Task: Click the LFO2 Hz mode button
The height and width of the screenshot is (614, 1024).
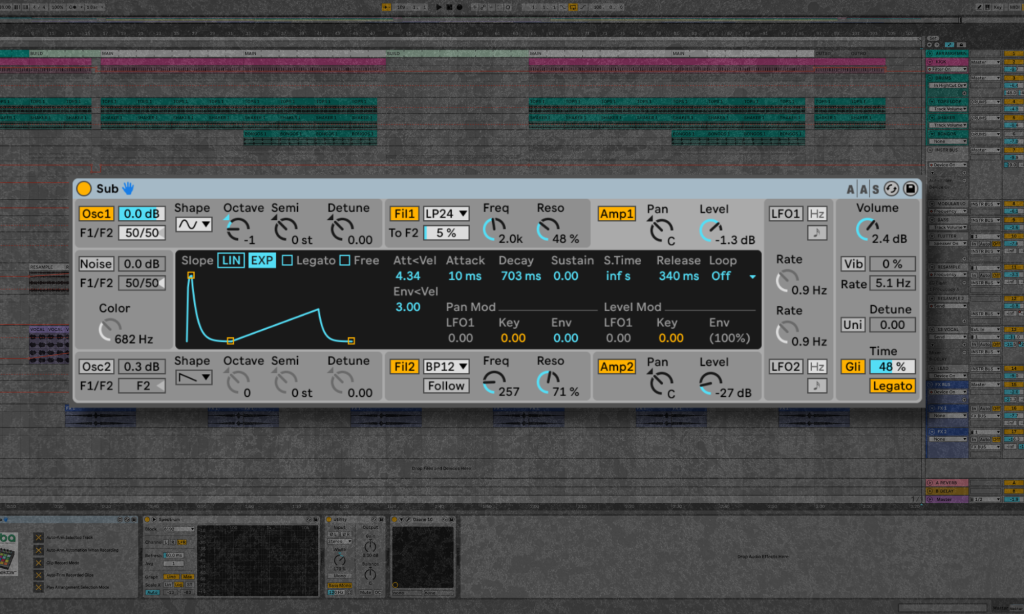Action: (x=817, y=367)
